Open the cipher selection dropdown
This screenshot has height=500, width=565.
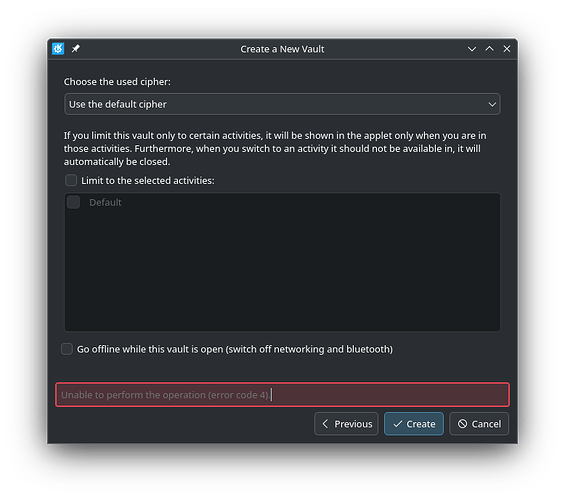(x=282, y=104)
